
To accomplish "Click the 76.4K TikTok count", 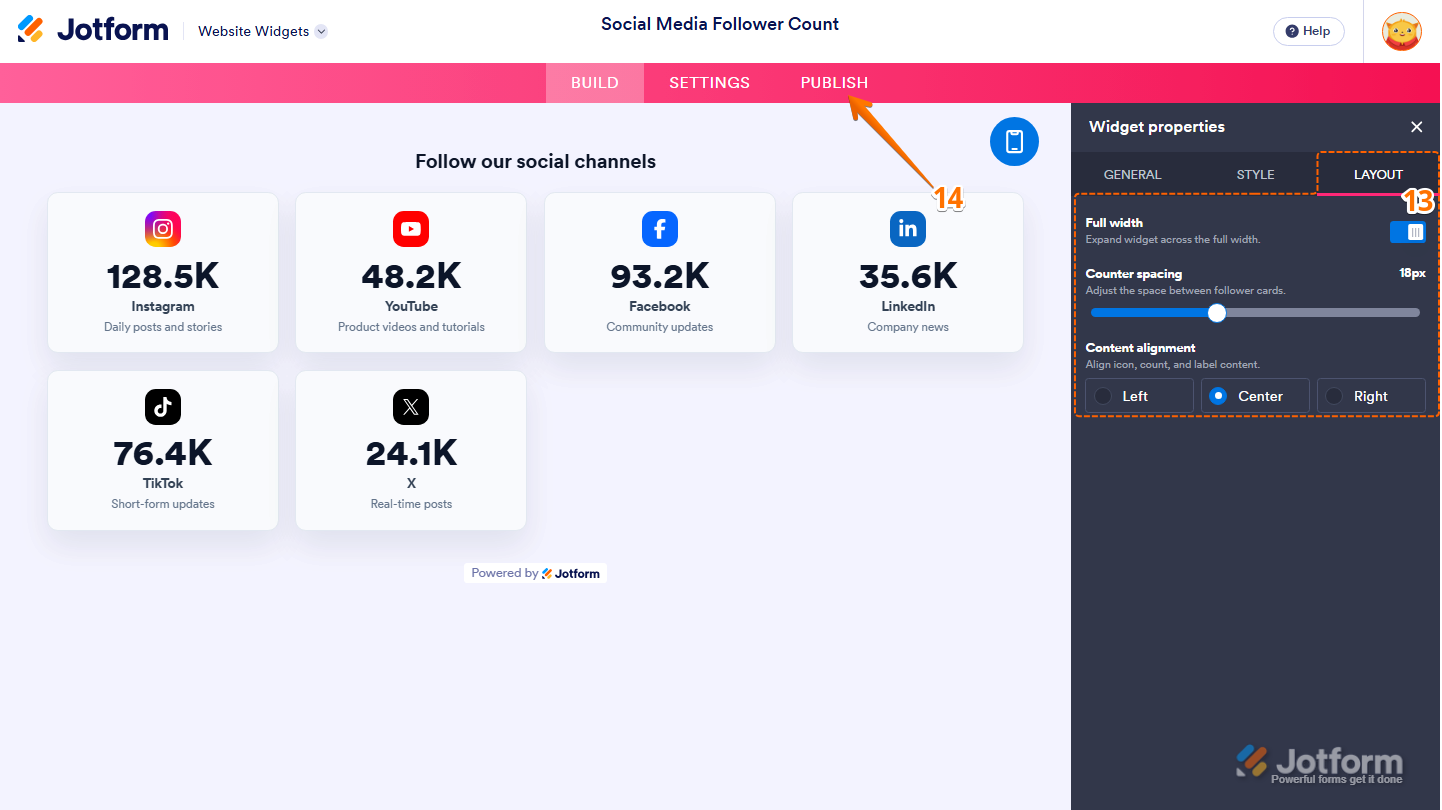I will 163,454.
